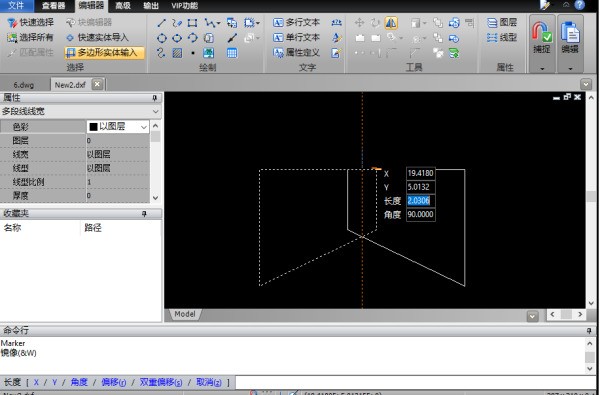Select the Point drawing tool
The width and height of the screenshot is (600, 395).
[x=192, y=53]
